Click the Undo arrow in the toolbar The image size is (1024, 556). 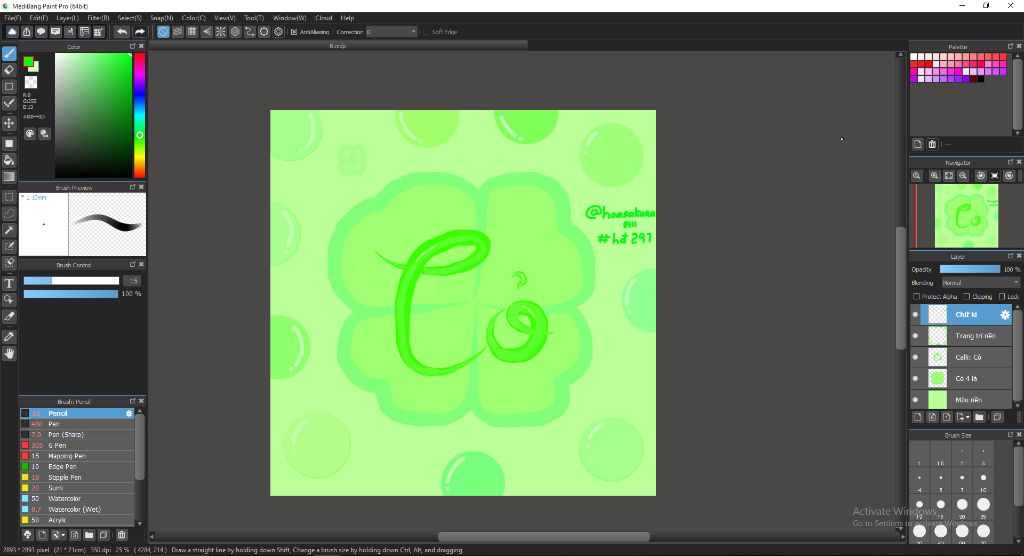click(x=122, y=31)
